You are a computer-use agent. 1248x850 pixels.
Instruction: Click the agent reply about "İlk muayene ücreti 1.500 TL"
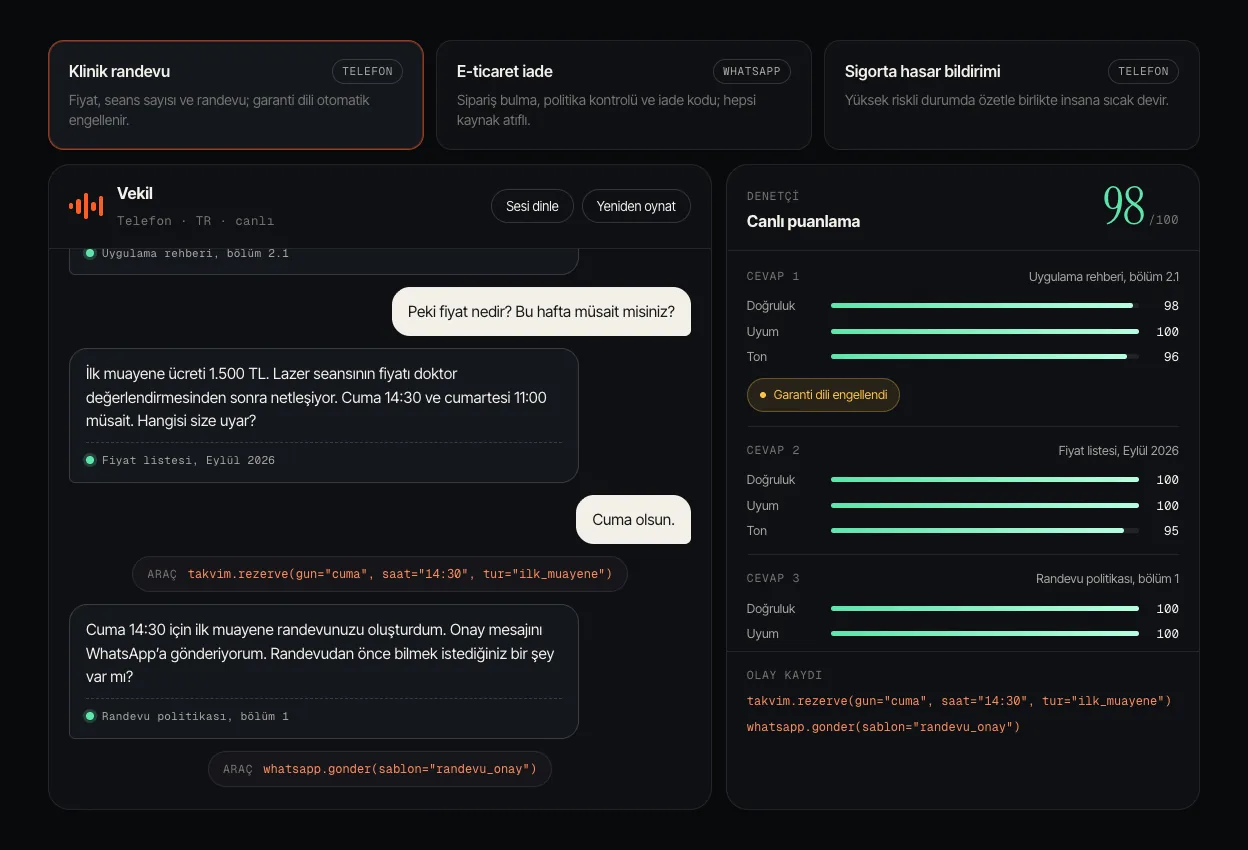click(324, 416)
